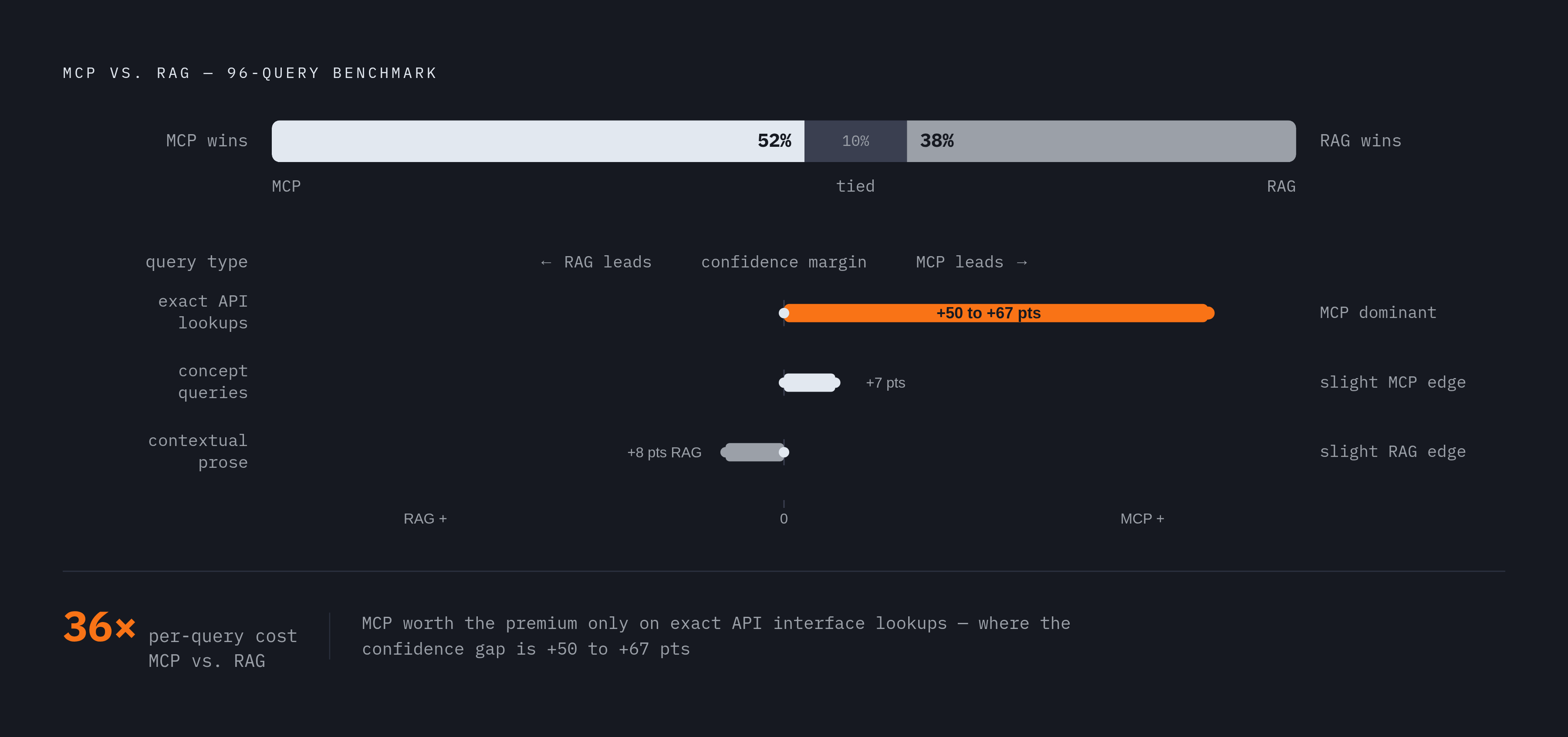Click the "+7 pts" value label
The height and width of the screenshot is (737, 1568).
coord(885,383)
